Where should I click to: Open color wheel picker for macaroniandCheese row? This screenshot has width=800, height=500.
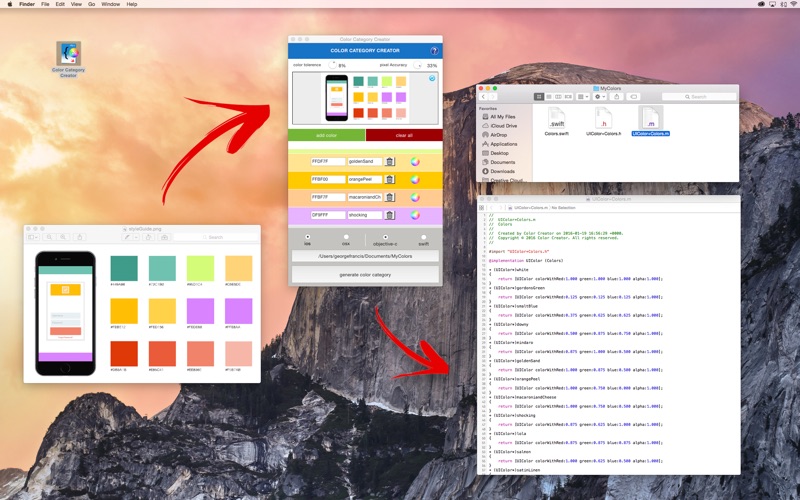tap(415, 197)
